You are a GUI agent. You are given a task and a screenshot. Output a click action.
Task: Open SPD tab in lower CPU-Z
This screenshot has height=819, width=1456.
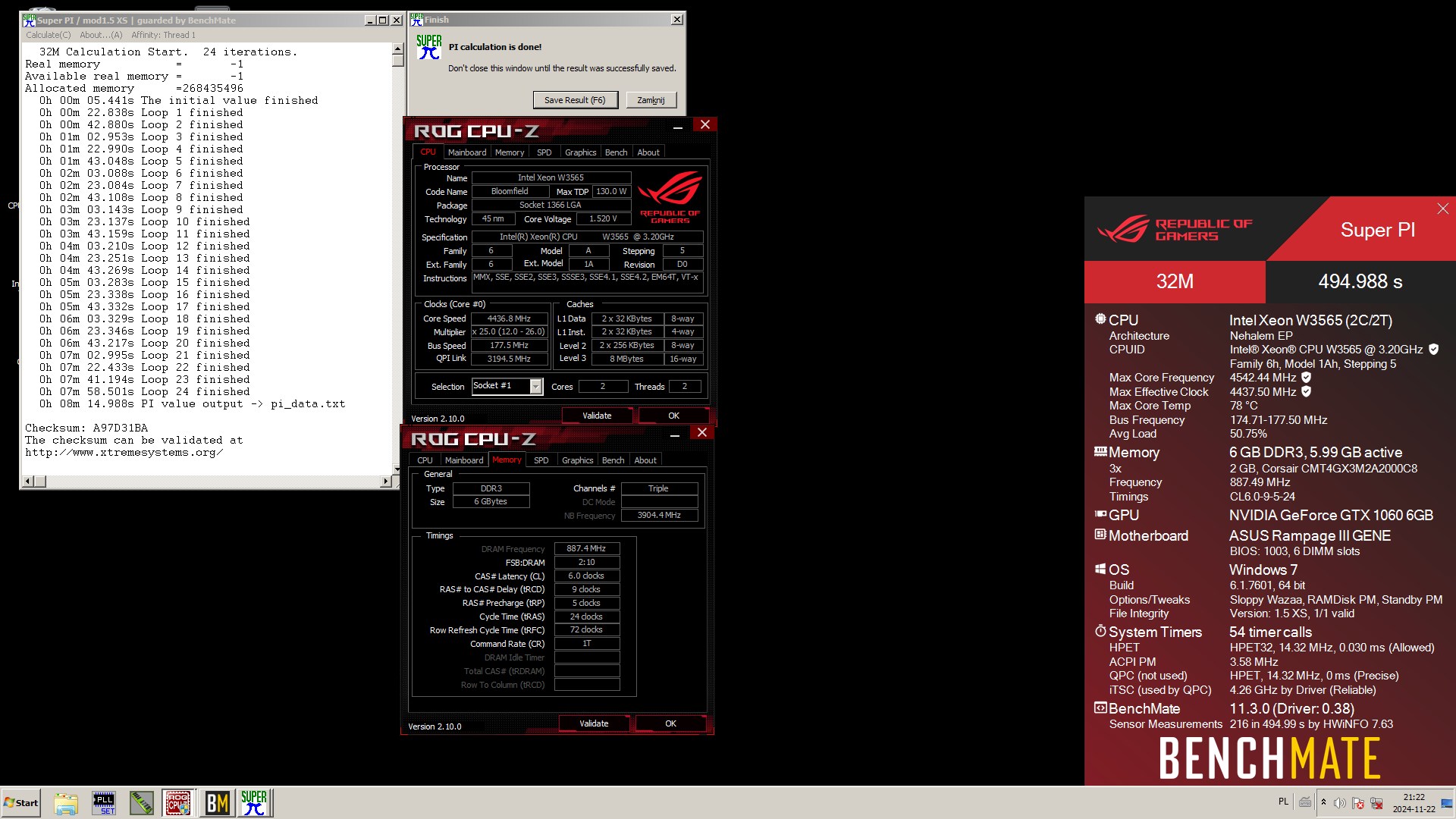point(541,460)
